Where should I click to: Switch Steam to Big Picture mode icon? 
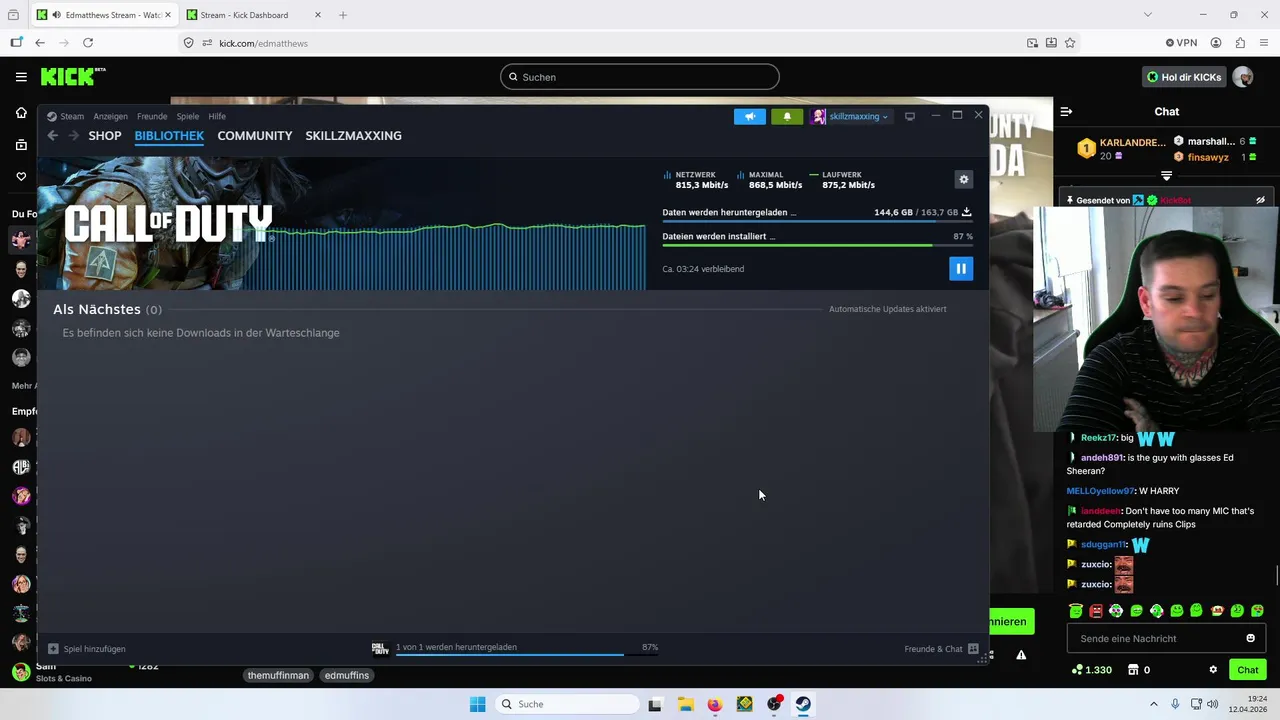909,116
